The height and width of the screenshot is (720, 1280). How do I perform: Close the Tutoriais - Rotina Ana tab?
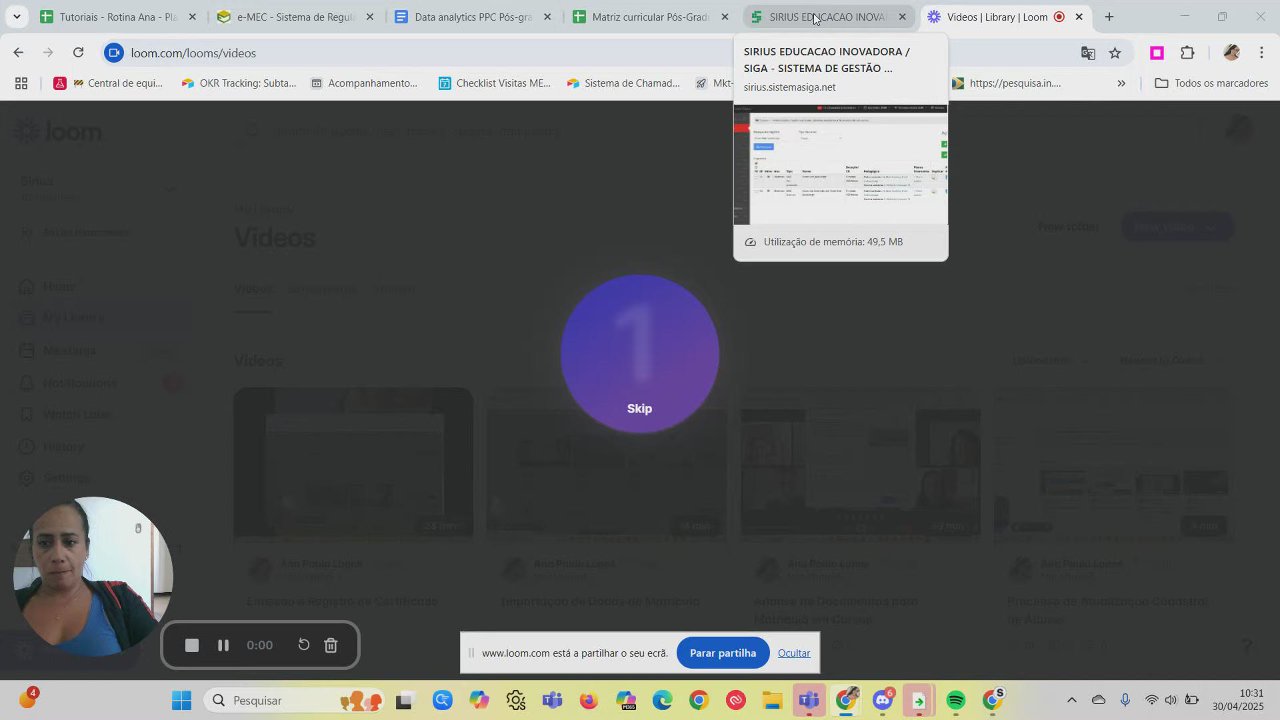click(x=192, y=17)
